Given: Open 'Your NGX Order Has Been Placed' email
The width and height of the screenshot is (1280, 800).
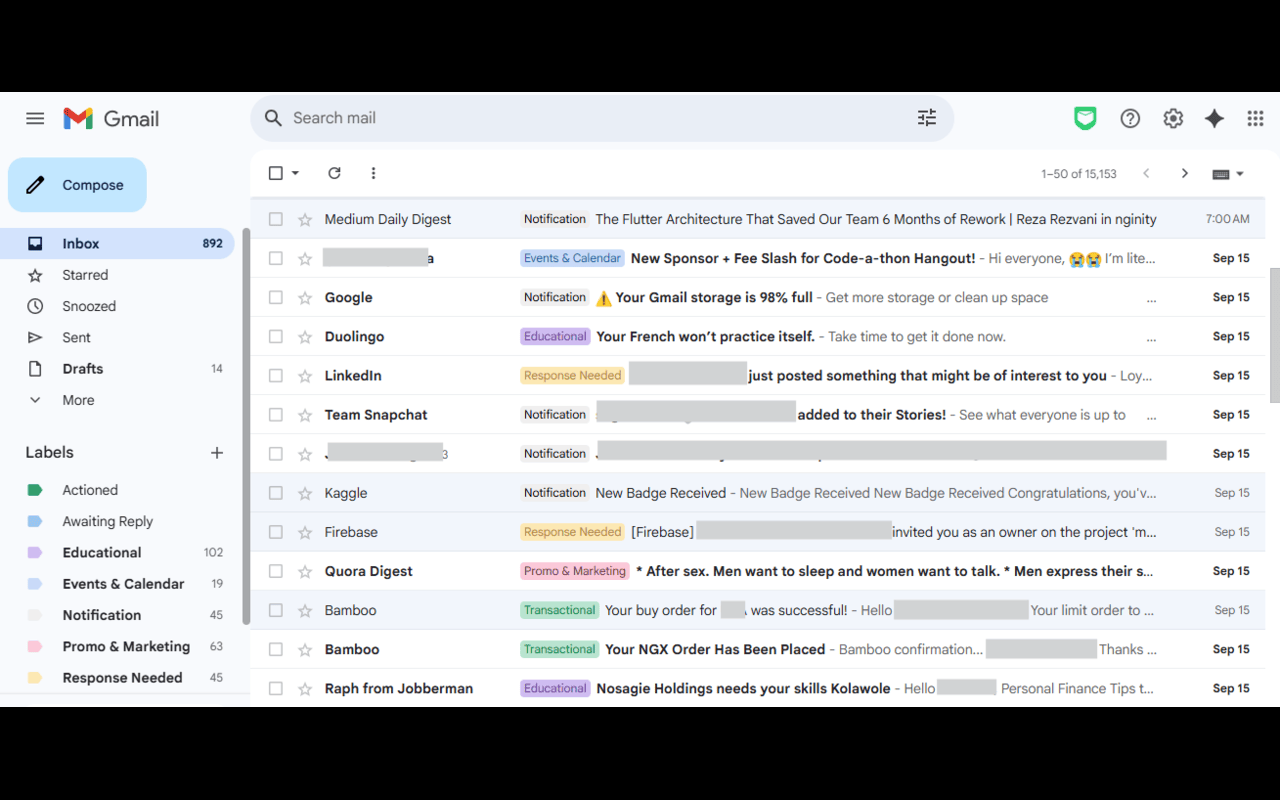Looking at the screenshot, I should pos(757,649).
